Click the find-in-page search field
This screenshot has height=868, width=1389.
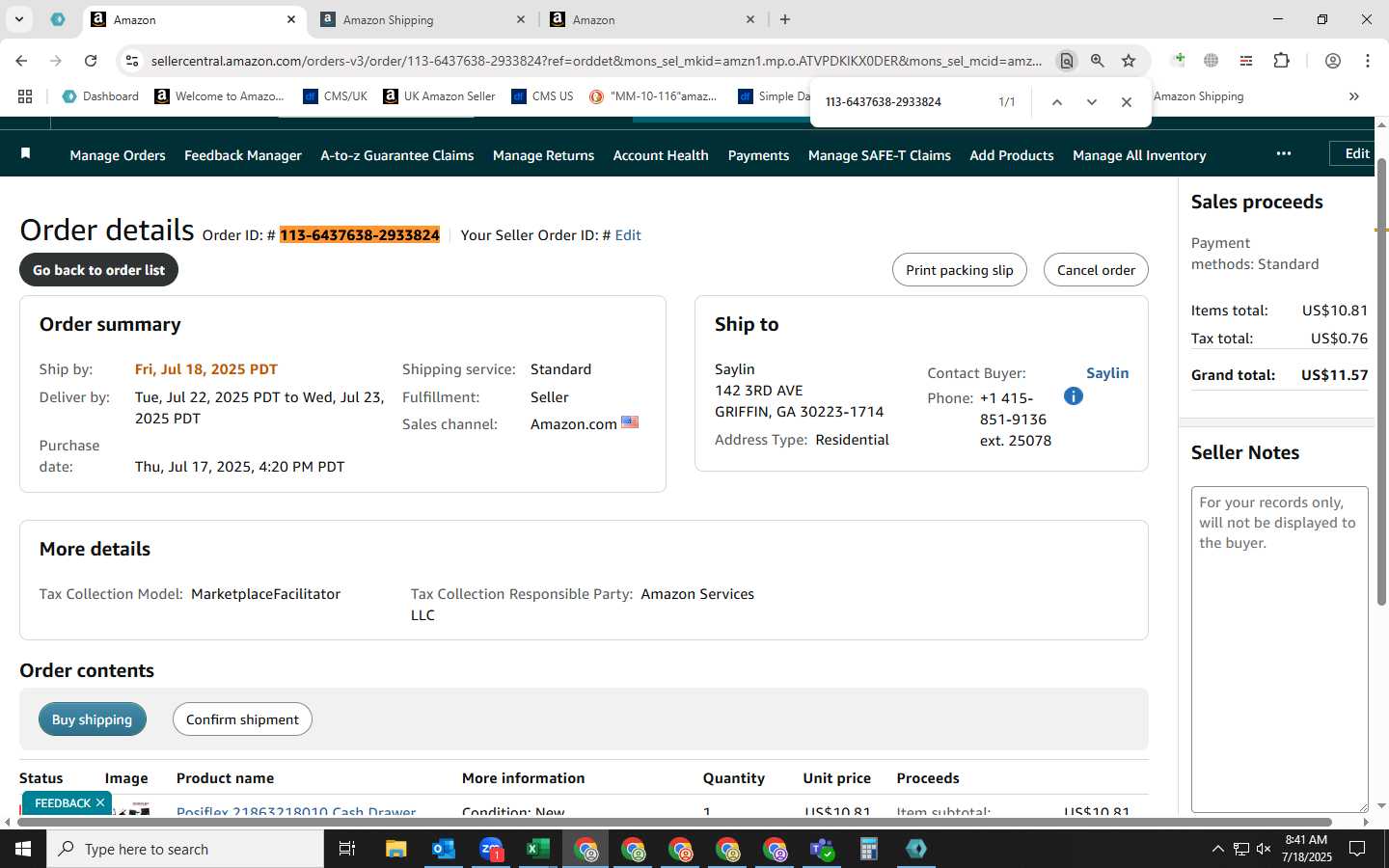(902, 102)
